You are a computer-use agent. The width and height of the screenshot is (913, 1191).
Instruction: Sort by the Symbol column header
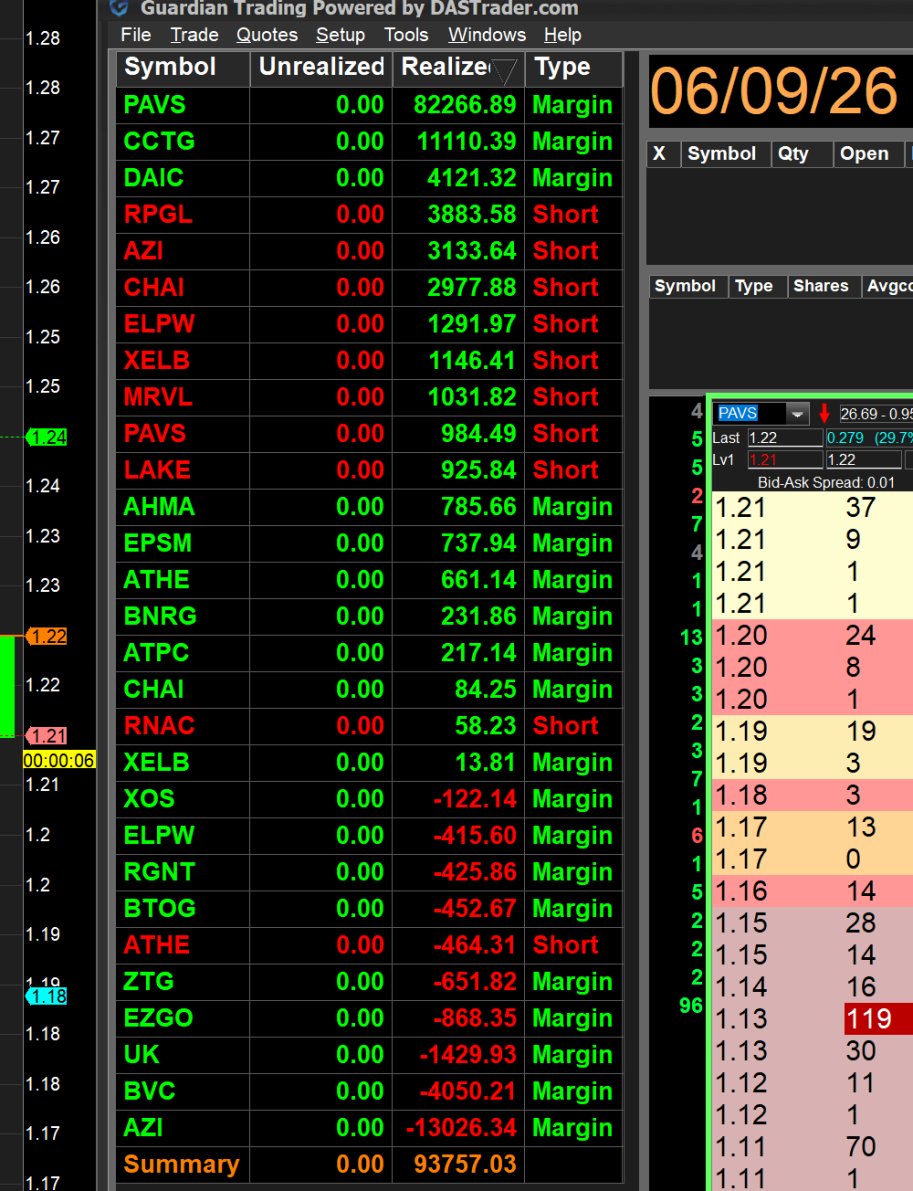tap(183, 68)
